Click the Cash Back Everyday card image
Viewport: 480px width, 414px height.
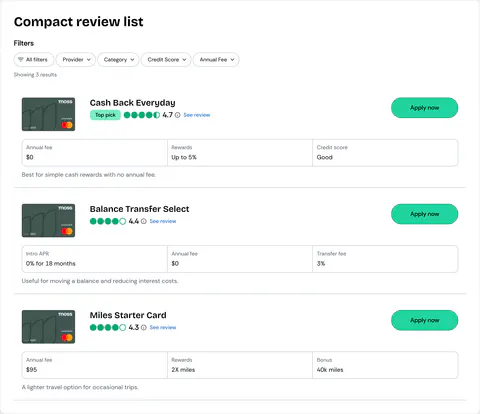tap(48, 114)
